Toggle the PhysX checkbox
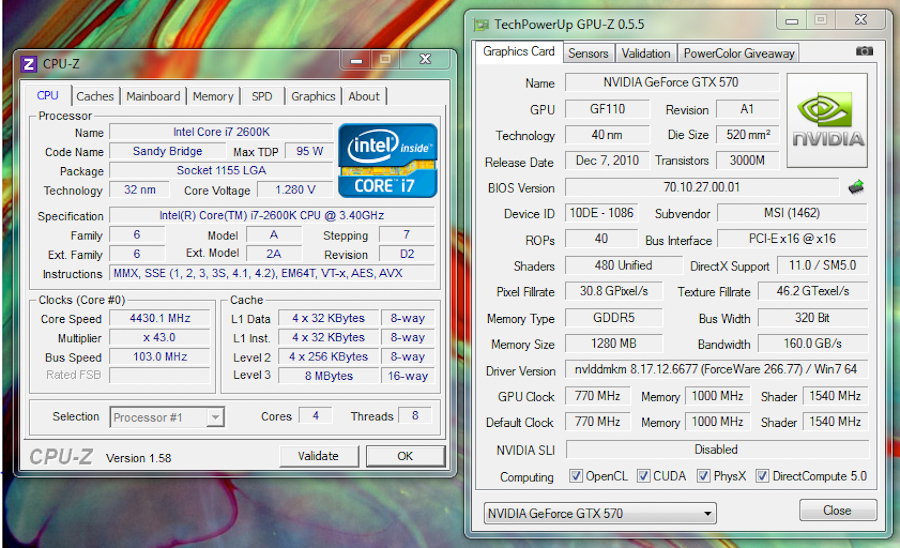This screenshot has width=900, height=548. 703,476
